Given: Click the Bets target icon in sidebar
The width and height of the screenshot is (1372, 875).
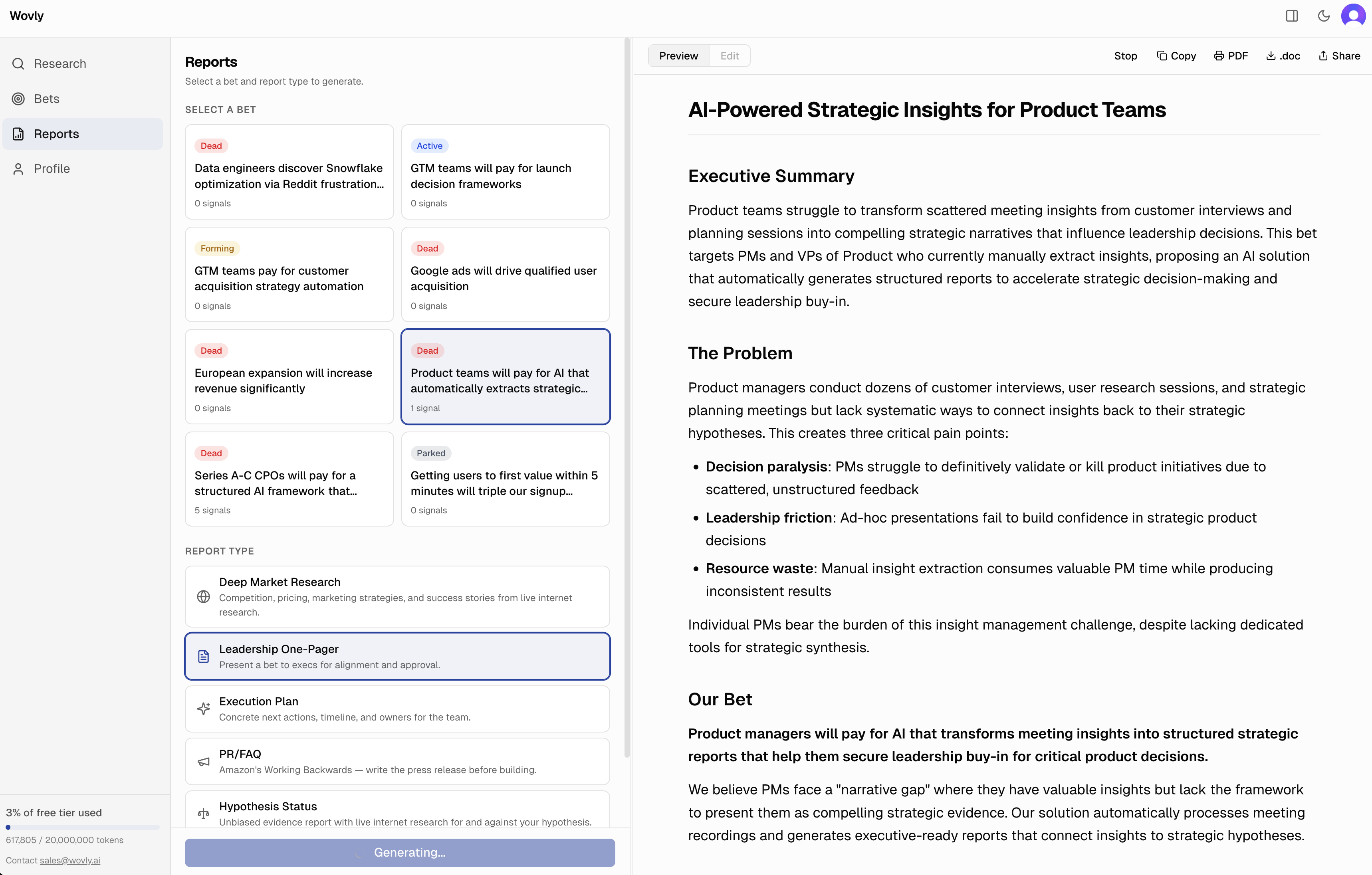Looking at the screenshot, I should (18, 99).
